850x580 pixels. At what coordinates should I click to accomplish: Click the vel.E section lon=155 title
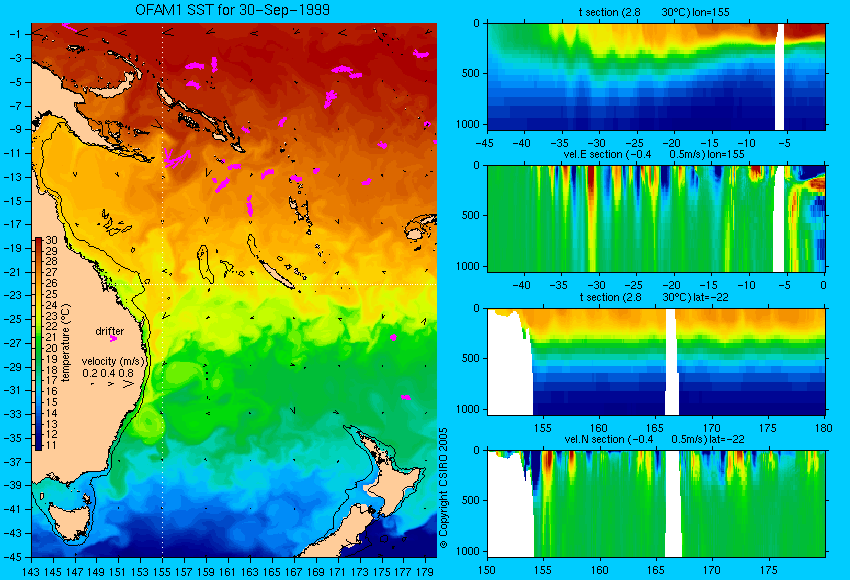coord(654,154)
